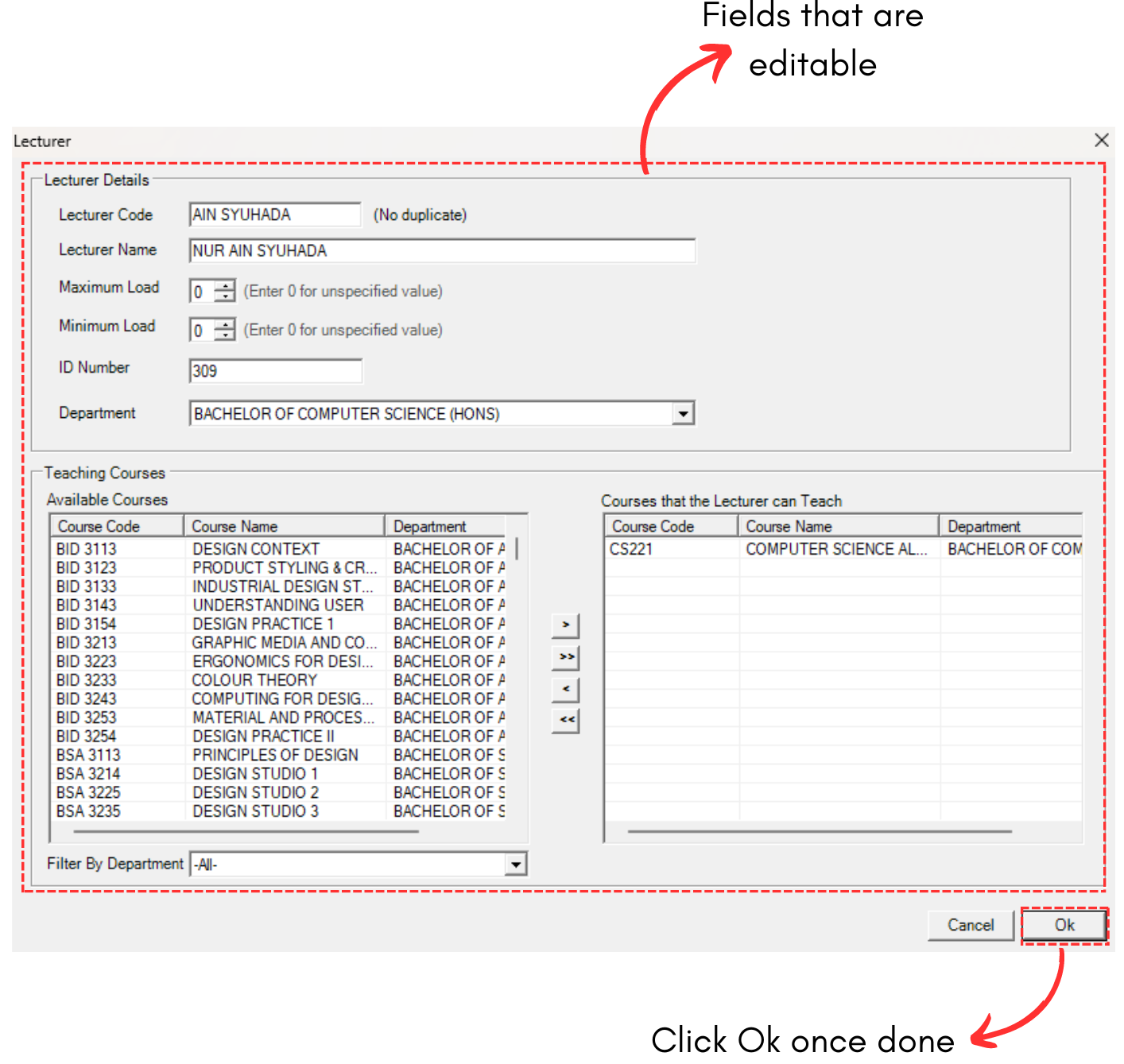Open the Department dropdown list

pyautogui.click(x=683, y=414)
